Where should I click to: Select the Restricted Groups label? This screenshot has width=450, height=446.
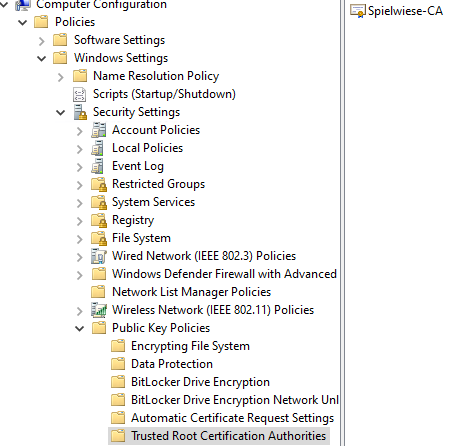coord(158,184)
